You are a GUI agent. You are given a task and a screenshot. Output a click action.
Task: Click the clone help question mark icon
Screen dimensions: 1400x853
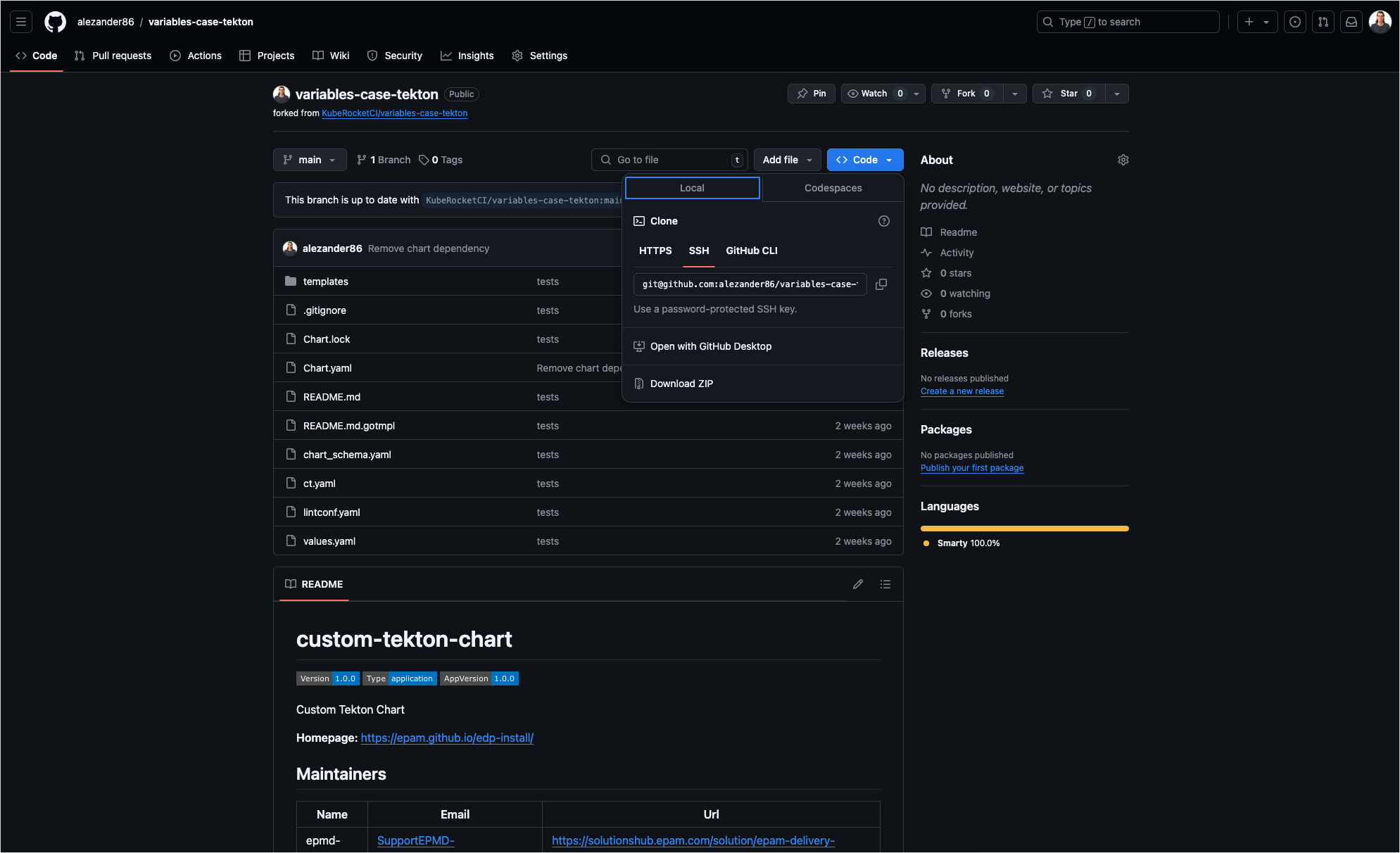(x=884, y=221)
